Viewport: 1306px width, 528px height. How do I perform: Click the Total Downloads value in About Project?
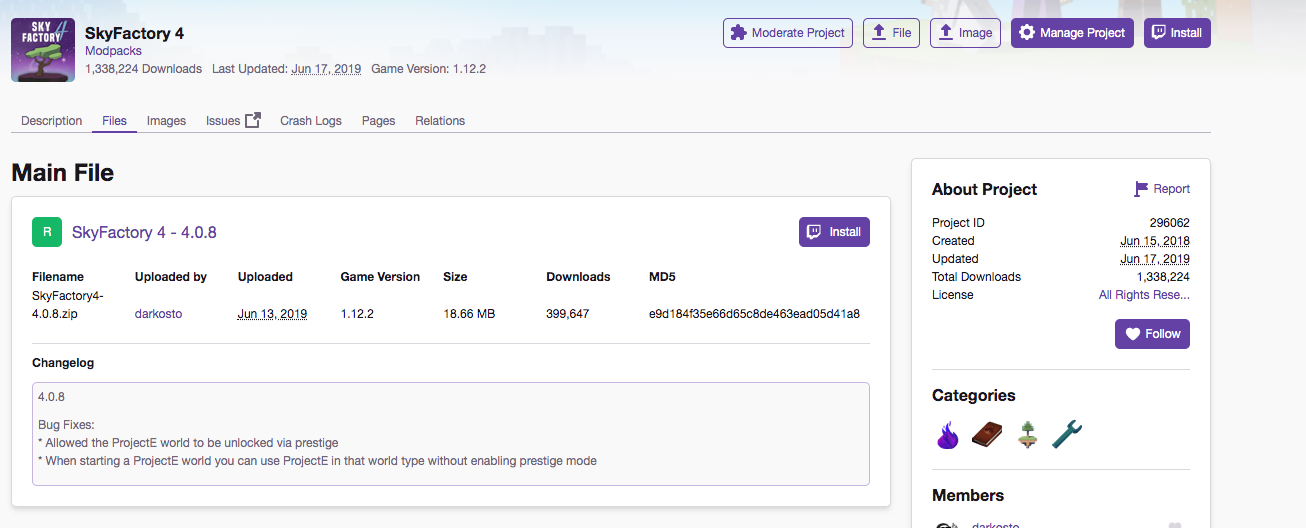coord(1163,277)
